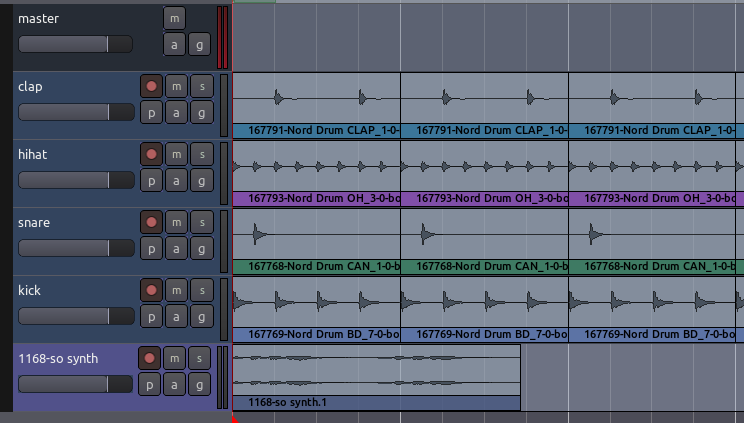Open the 1168-so synth automation menu
Image resolution: width=744 pixels, height=423 pixels.
[x=175, y=385]
